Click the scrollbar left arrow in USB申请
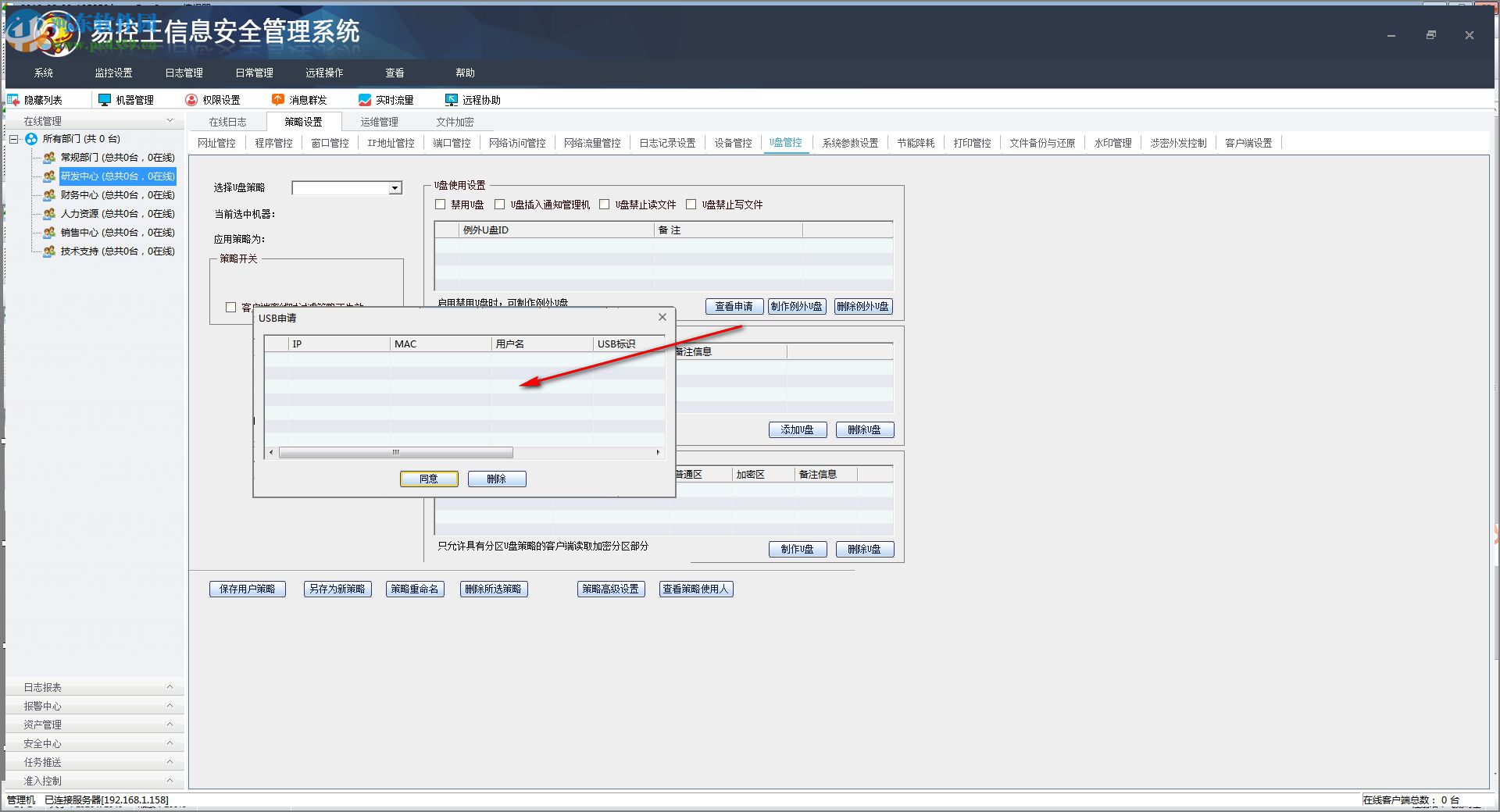The image size is (1500, 812). click(x=271, y=452)
